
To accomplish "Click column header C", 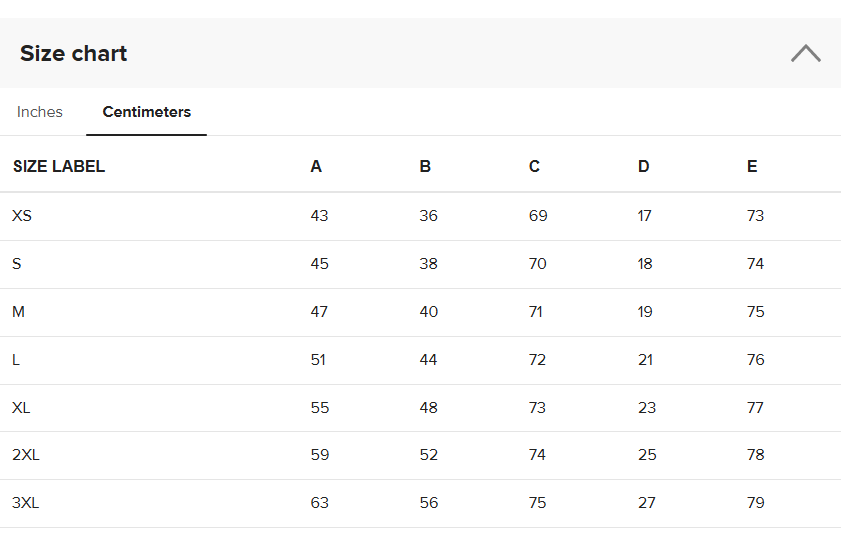I will point(534,167).
